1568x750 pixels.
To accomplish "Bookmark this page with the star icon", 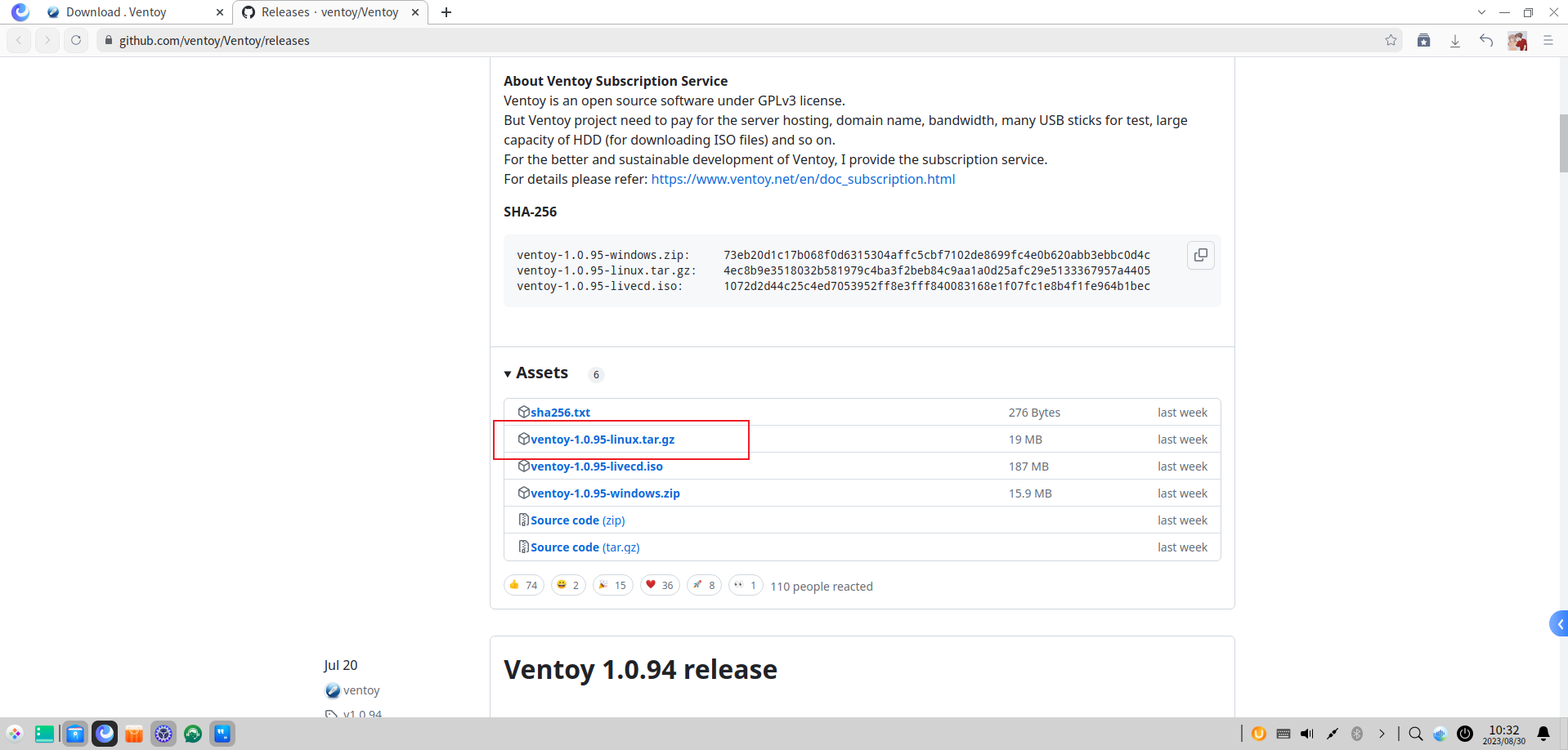I will [1391, 40].
